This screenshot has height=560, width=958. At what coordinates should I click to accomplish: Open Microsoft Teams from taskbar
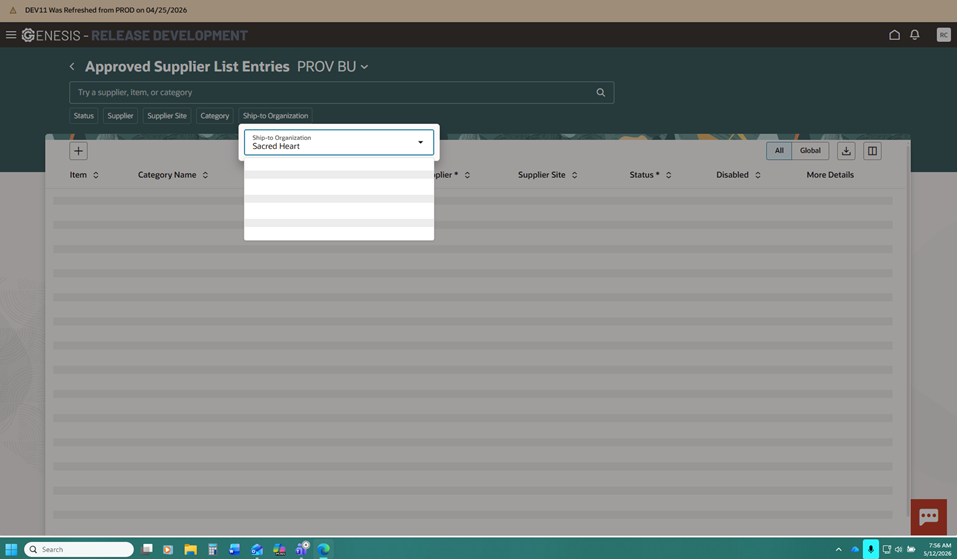(x=301, y=550)
